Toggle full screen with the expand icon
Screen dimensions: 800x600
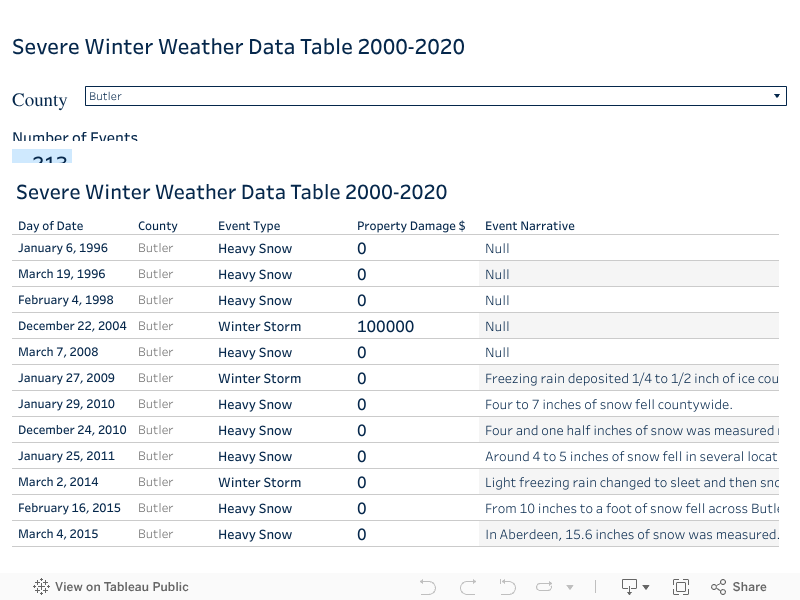(681, 586)
